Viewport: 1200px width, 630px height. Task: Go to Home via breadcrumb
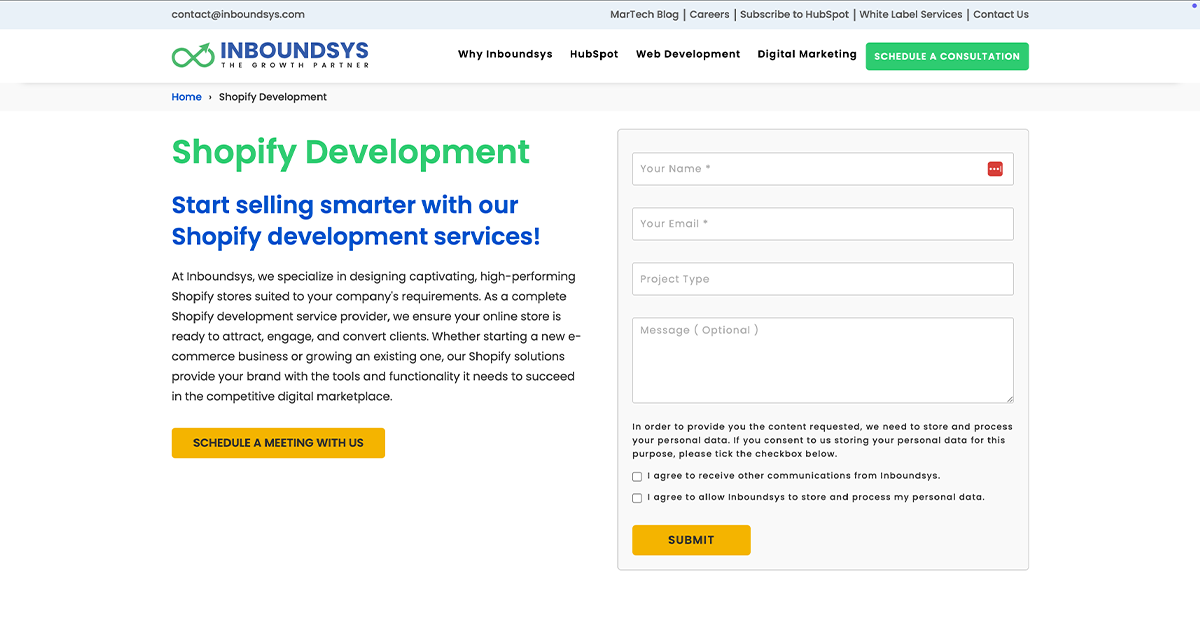[187, 97]
